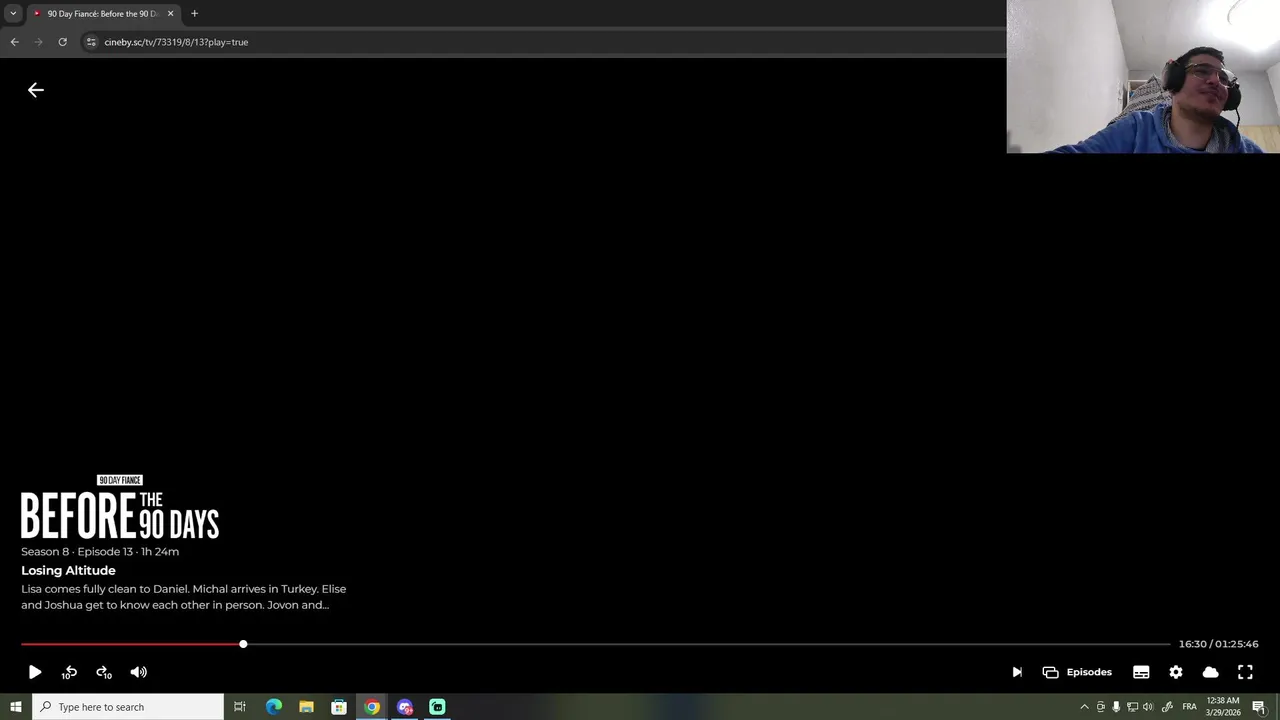Click the Type here to search box

coord(128,707)
